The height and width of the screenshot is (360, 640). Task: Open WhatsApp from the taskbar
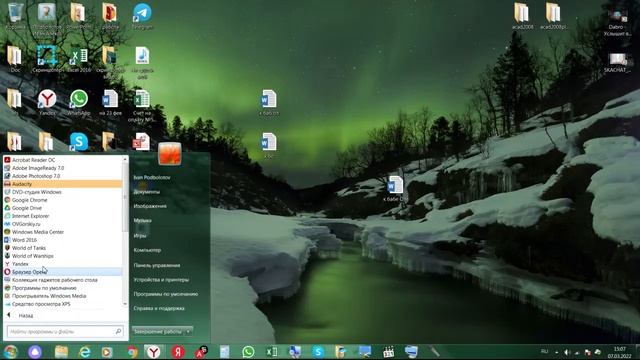click(248, 352)
